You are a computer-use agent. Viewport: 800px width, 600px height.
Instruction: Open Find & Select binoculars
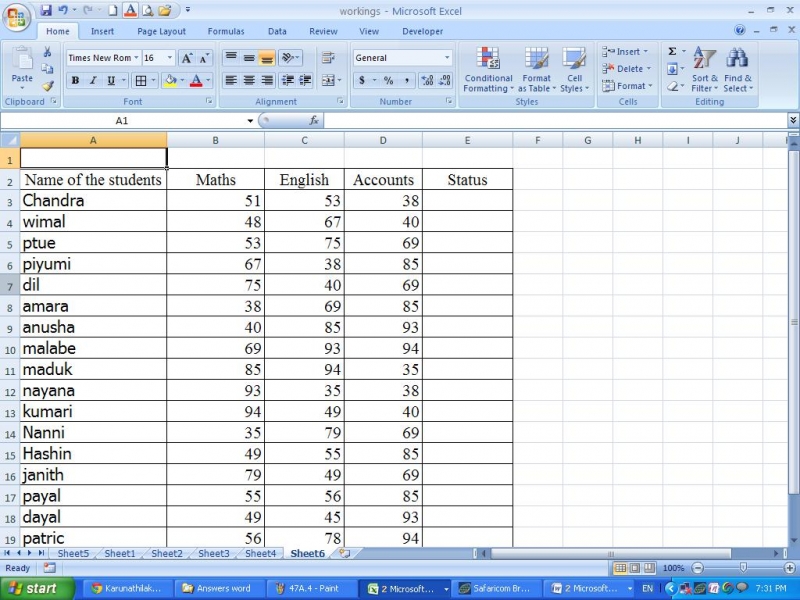click(x=738, y=69)
